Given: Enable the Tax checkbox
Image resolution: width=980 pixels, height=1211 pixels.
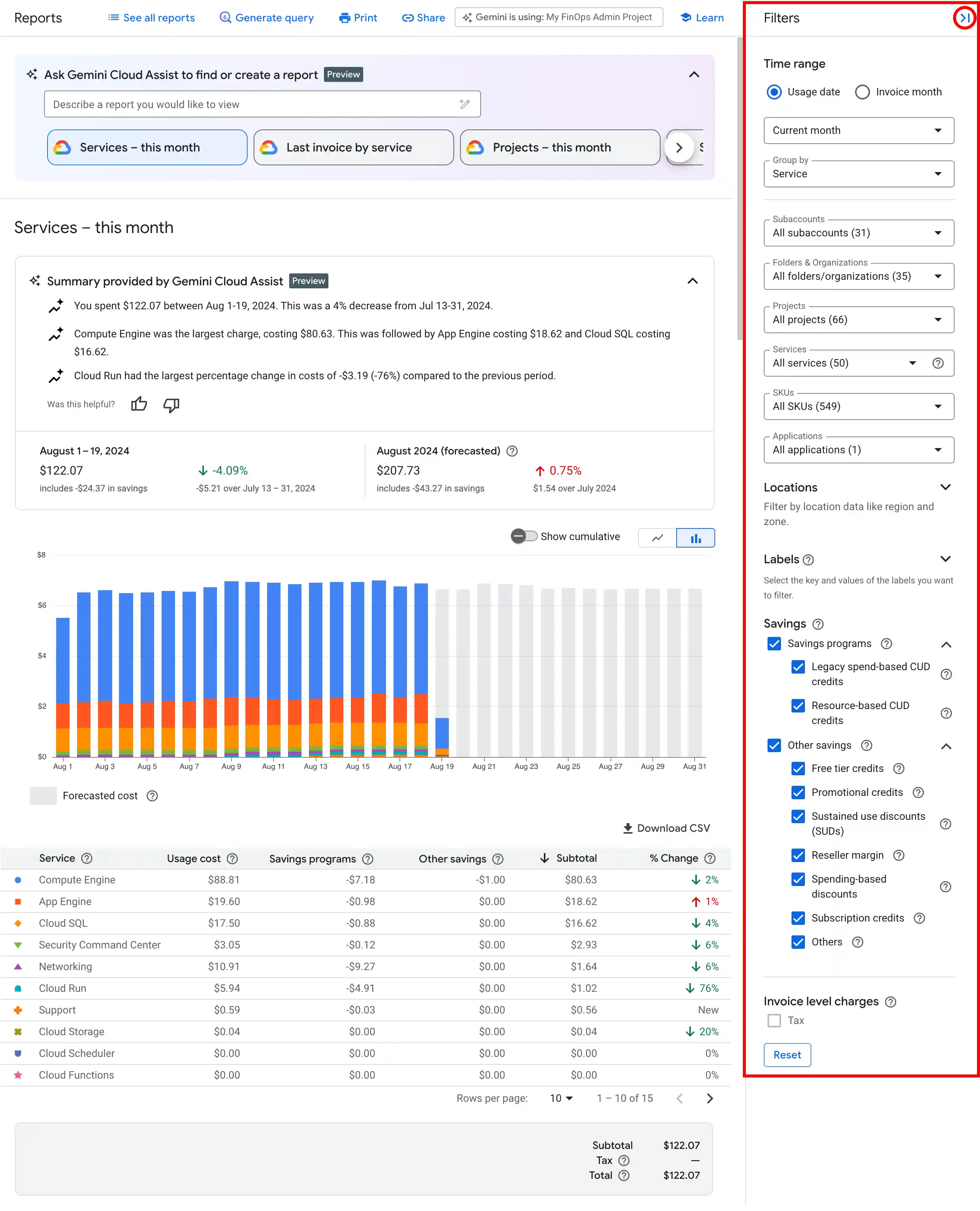Looking at the screenshot, I should 774,1020.
